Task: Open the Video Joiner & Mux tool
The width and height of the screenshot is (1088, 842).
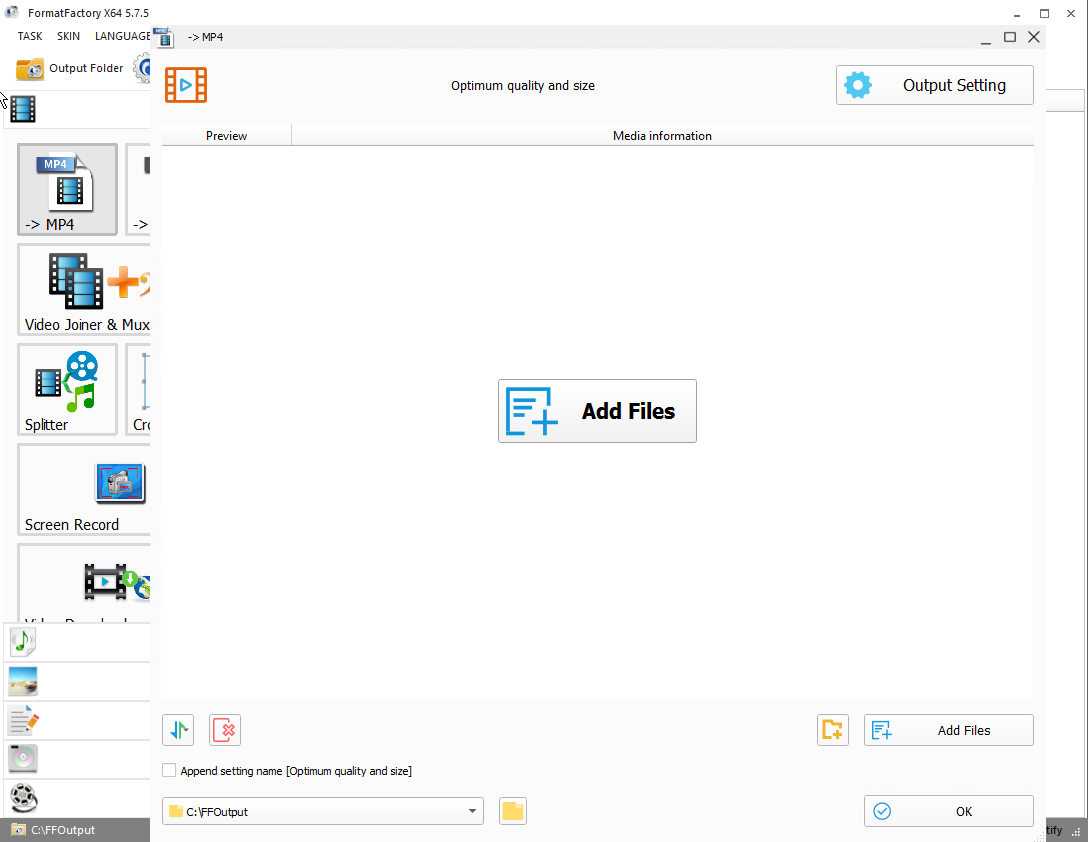Action: [84, 290]
